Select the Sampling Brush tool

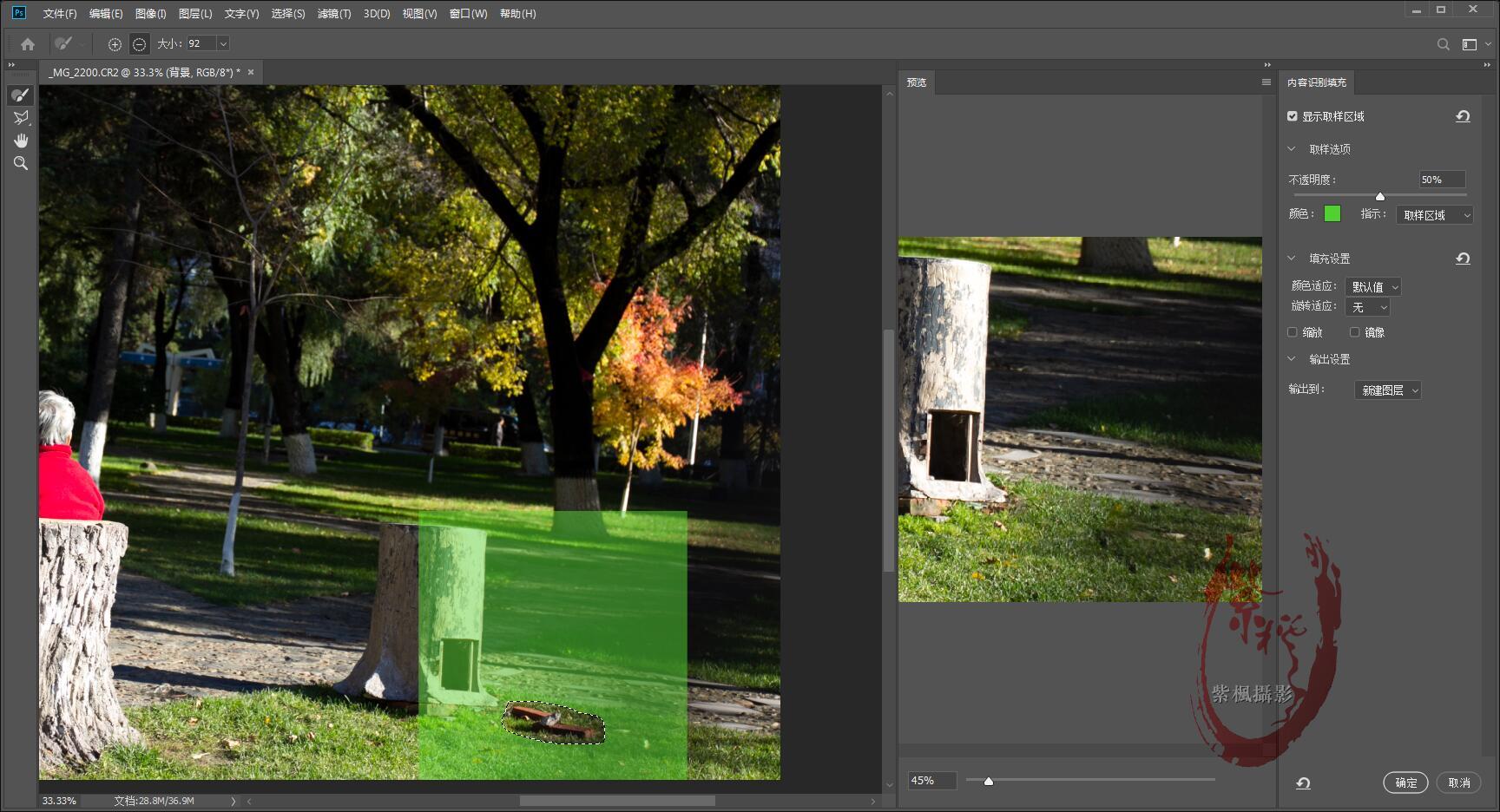(21, 95)
